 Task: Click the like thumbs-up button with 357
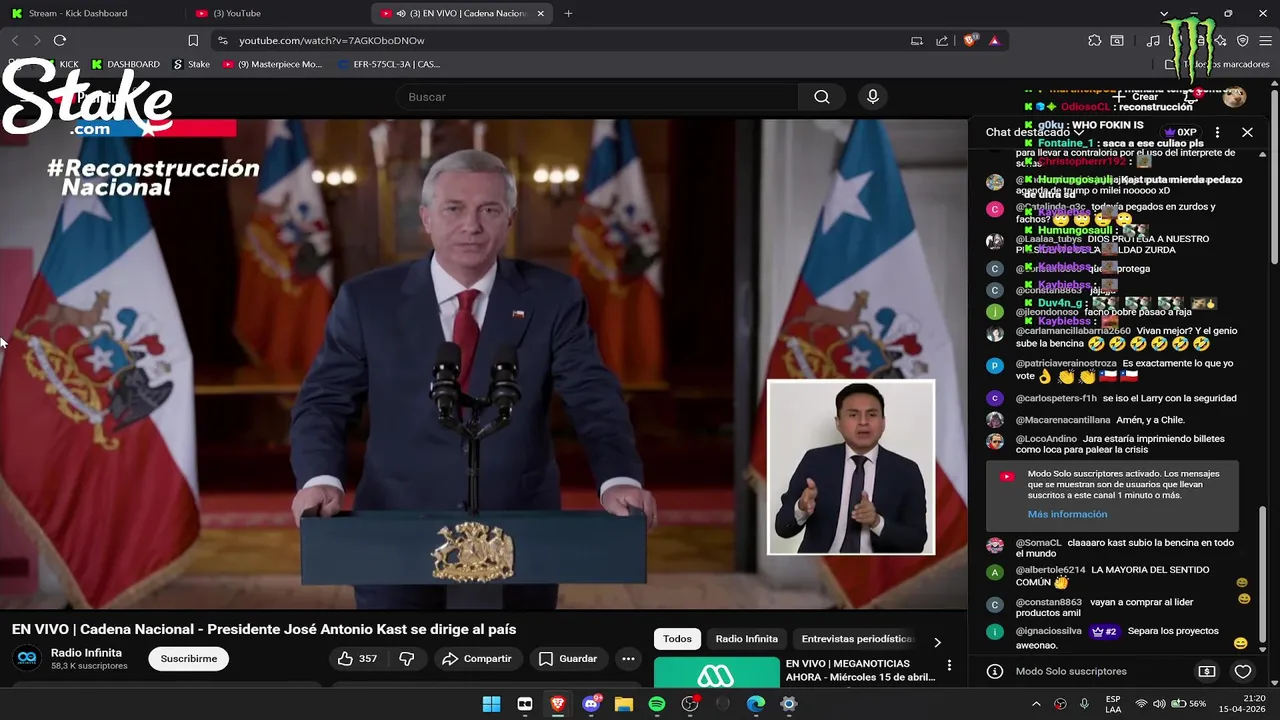point(358,658)
